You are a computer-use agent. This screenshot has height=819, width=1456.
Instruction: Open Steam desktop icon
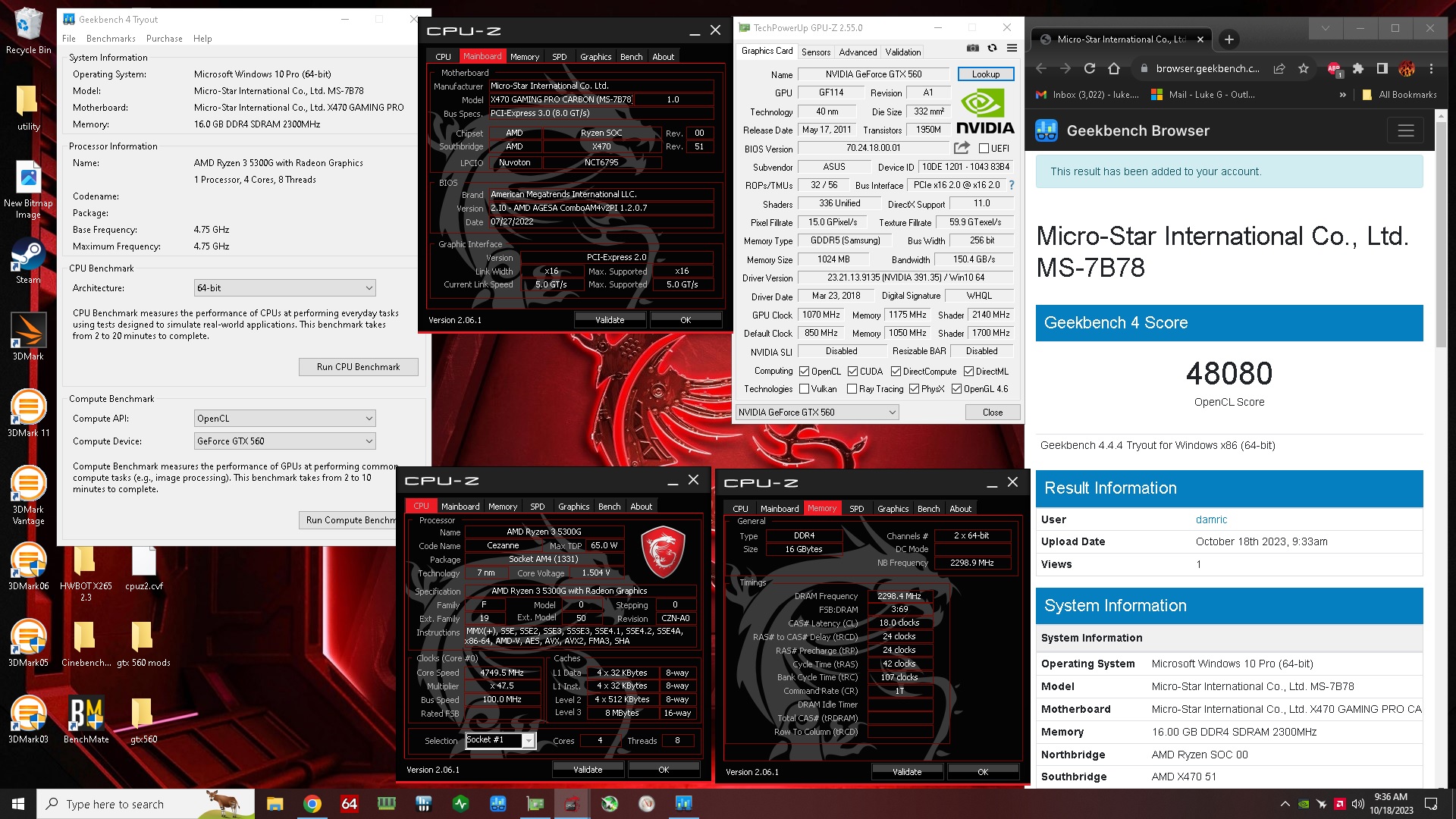pyautogui.click(x=28, y=262)
